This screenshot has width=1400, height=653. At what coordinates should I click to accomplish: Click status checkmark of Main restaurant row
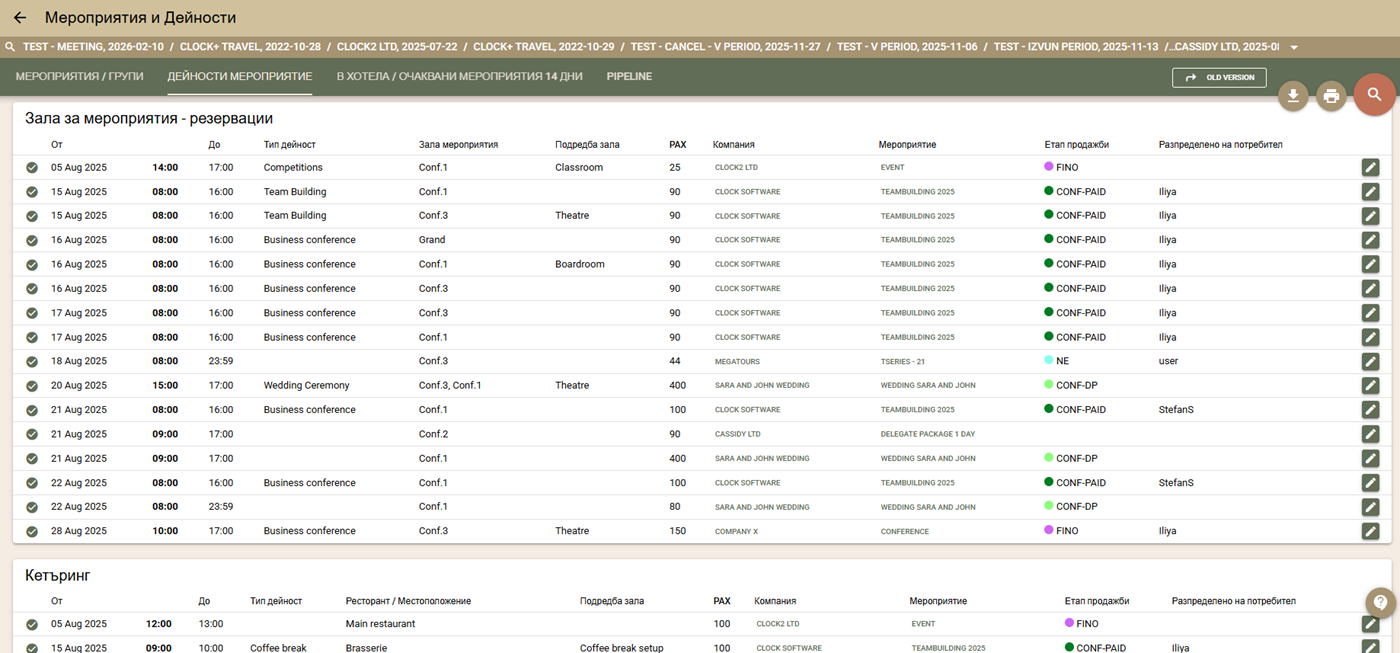tap(32, 624)
